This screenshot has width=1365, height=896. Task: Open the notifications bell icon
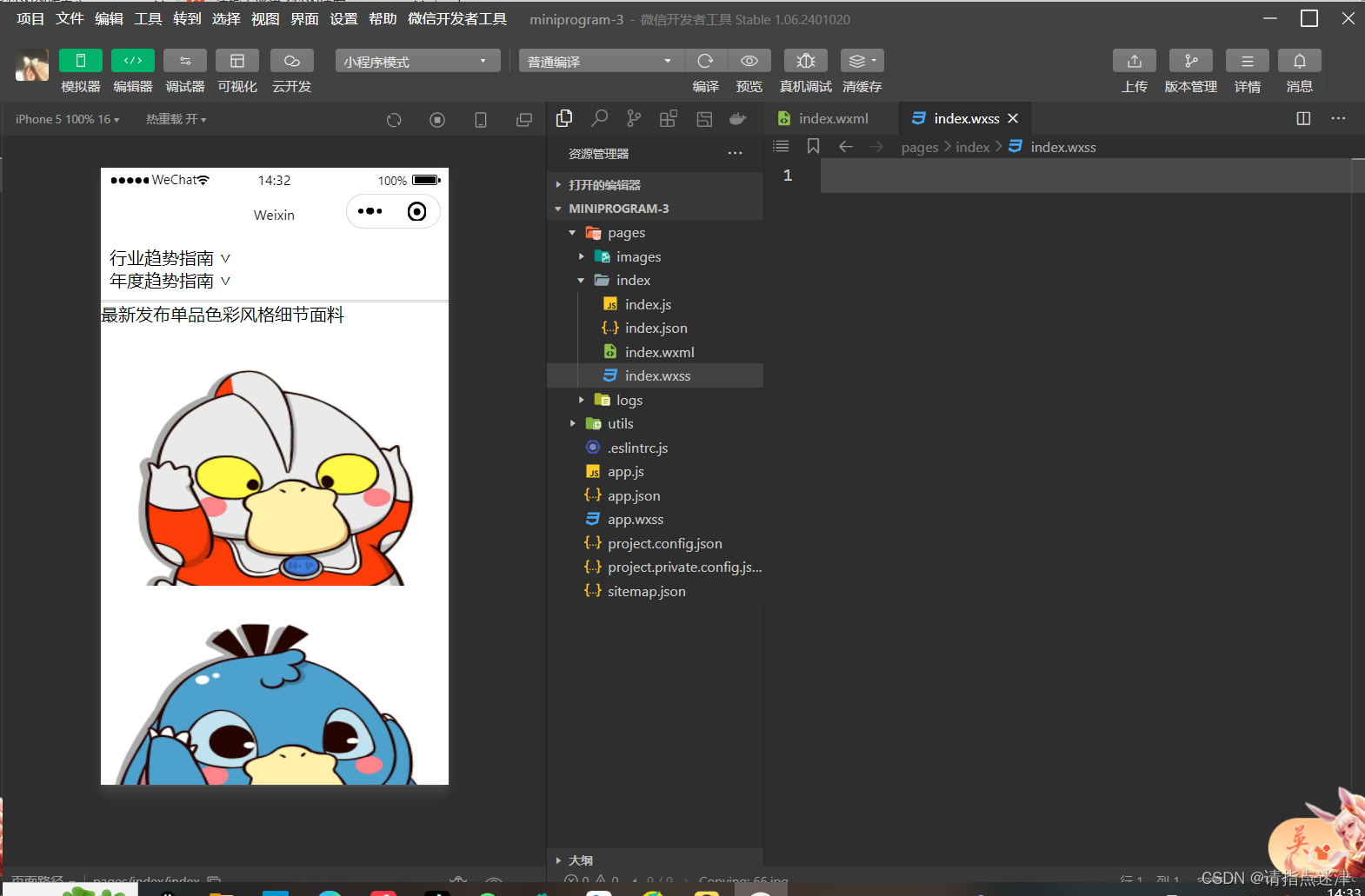point(1300,61)
